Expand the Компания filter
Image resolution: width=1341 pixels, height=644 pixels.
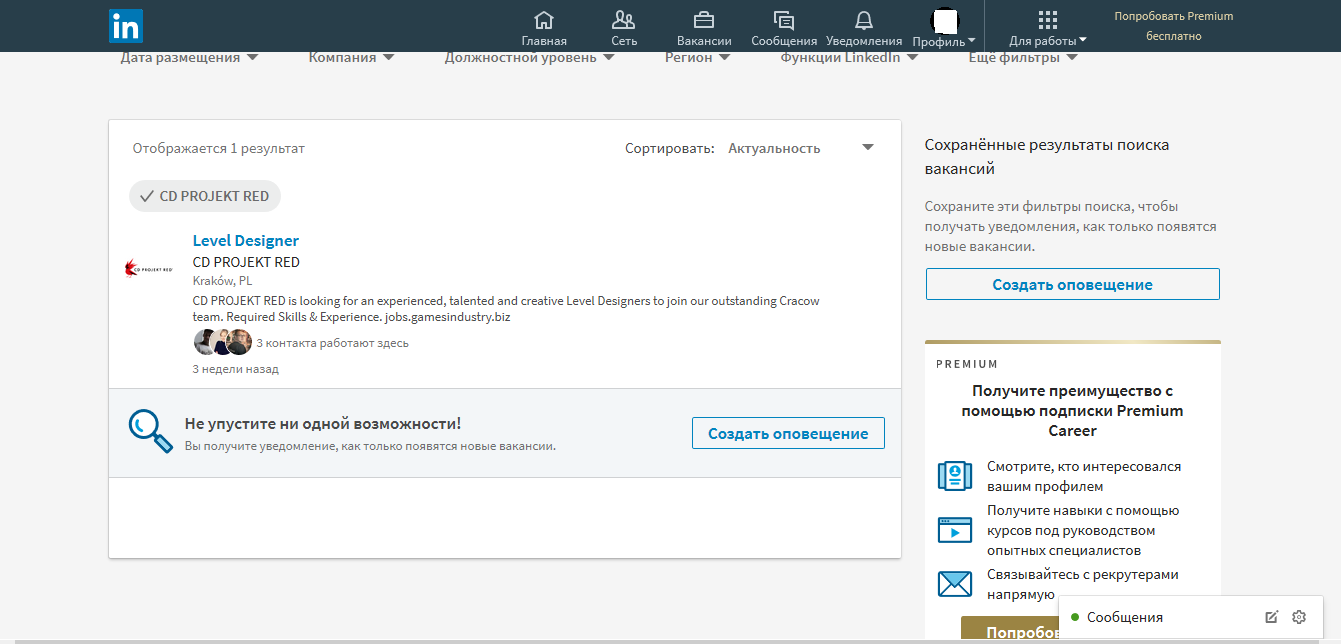pos(351,57)
